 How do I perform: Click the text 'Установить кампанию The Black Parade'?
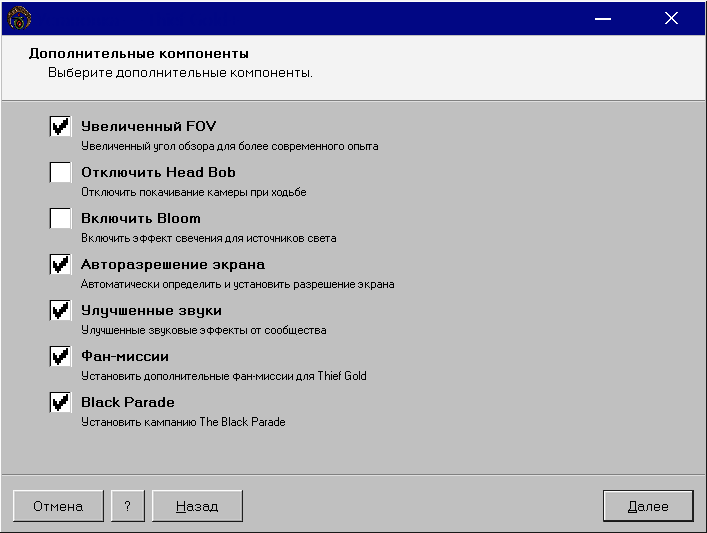click(x=183, y=422)
